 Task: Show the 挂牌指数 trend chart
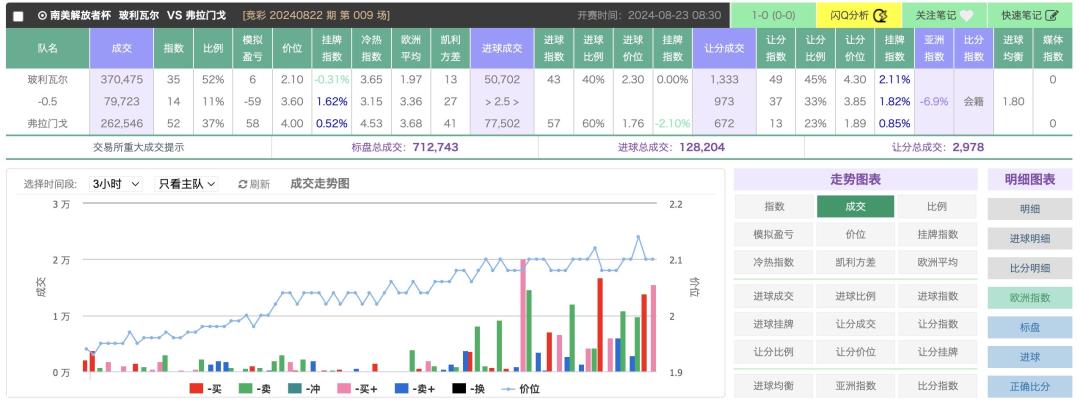[x=937, y=234]
